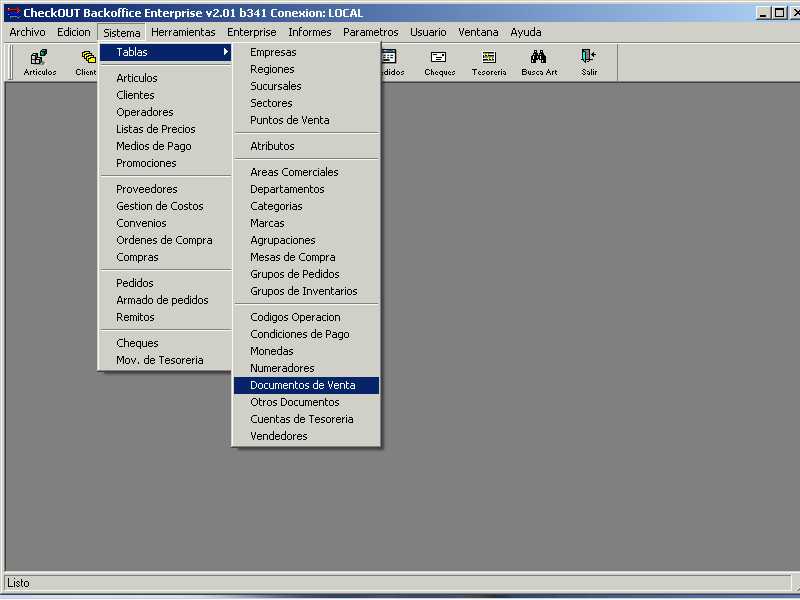Select Gestion de Costos menu entry
800x600 pixels.
(x=165, y=206)
